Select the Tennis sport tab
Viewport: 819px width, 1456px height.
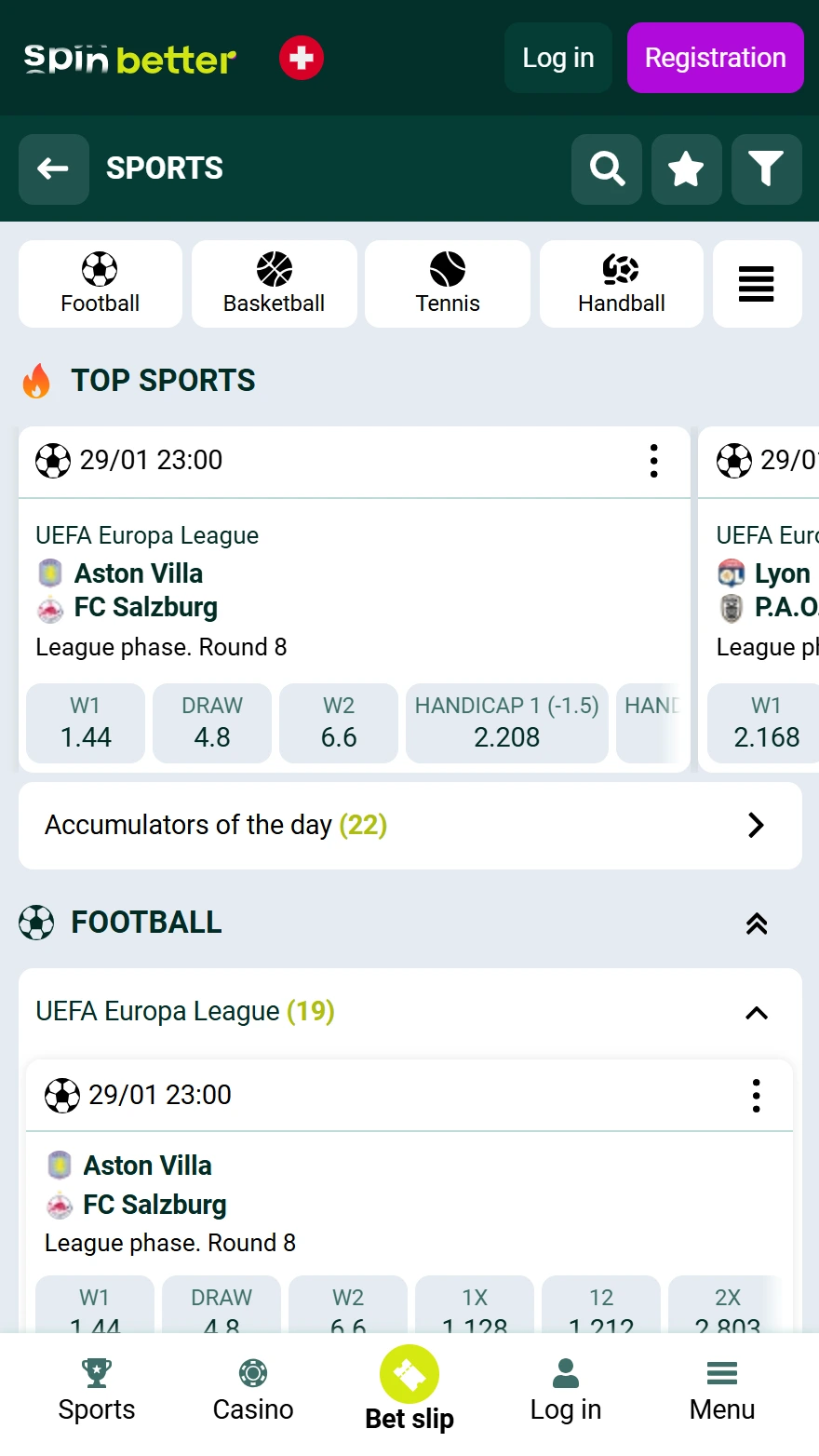[x=448, y=284]
